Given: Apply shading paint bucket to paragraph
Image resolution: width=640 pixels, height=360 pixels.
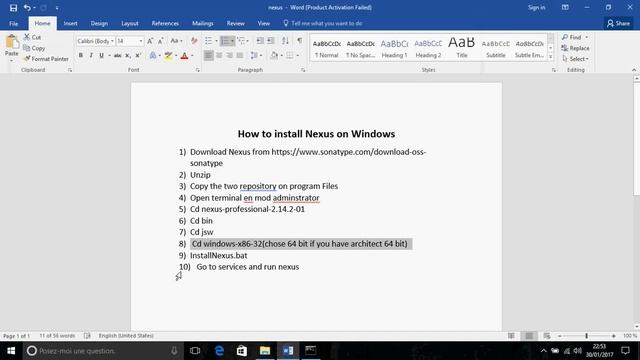Looking at the screenshot, I should pos(274,55).
